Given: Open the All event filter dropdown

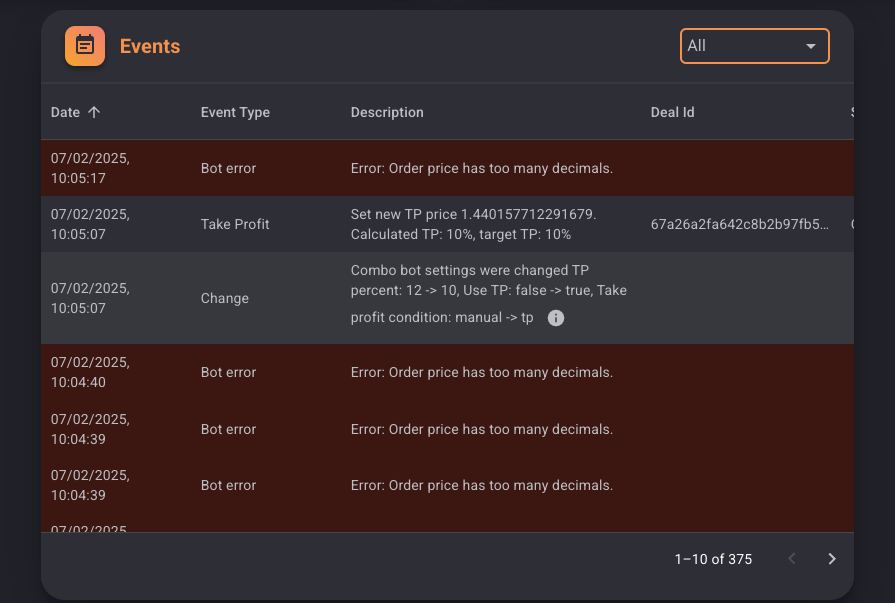Looking at the screenshot, I should (754, 46).
